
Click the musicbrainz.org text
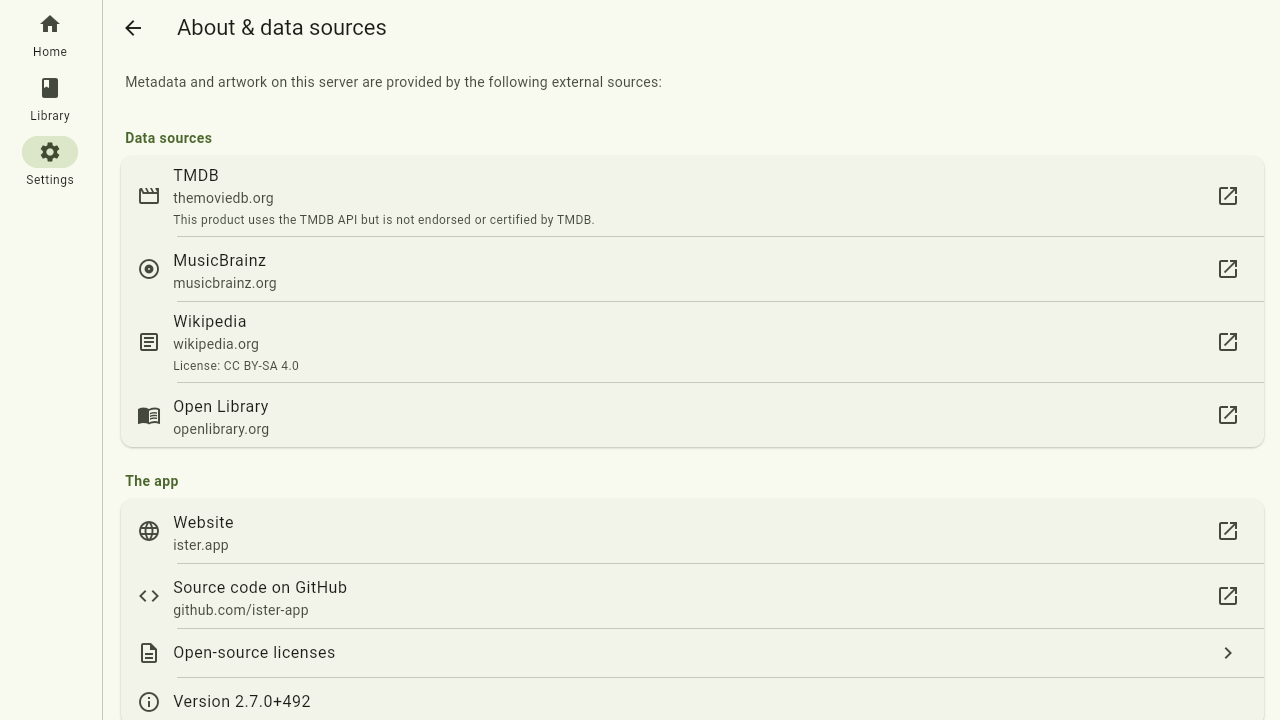click(x=225, y=283)
